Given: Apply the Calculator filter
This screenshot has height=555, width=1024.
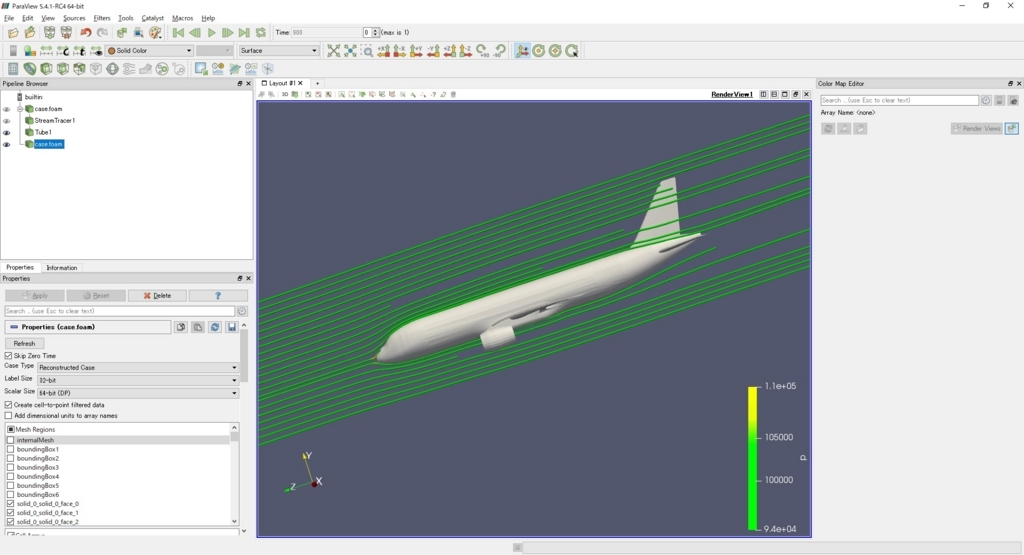Looking at the screenshot, I should tap(13, 69).
